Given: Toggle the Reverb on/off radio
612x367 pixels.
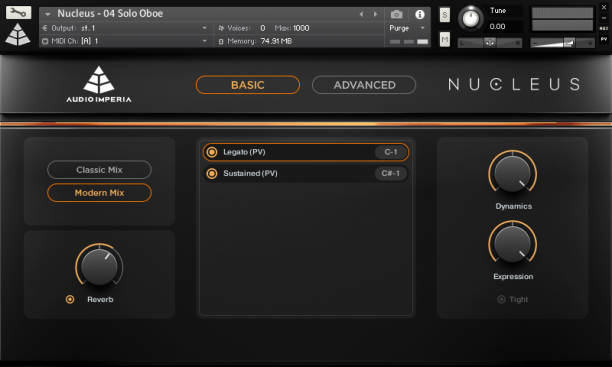Looking at the screenshot, I should coord(70,299).
